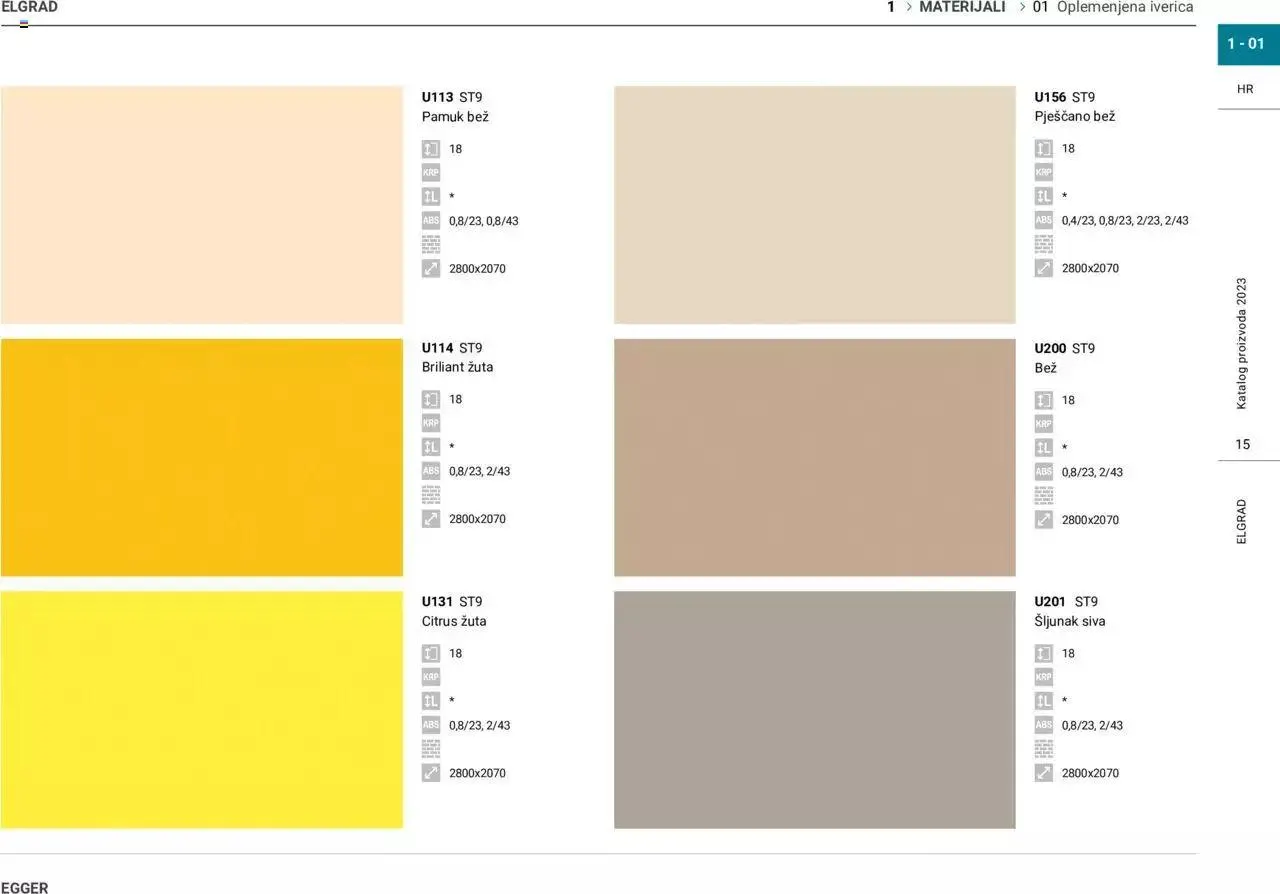The width and height of the screenshot is (1280, 894).
Task: Click the ABS icon under U113 Pamuk bež
Action: coord(431,221)
